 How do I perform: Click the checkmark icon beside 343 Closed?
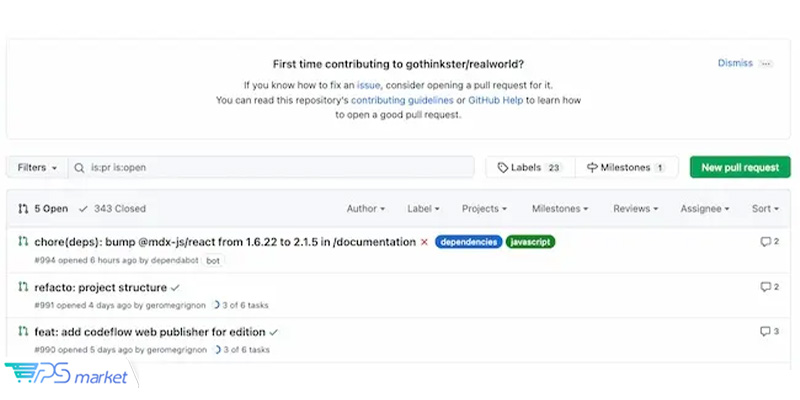pyautogui.click(x=84, y=209)
